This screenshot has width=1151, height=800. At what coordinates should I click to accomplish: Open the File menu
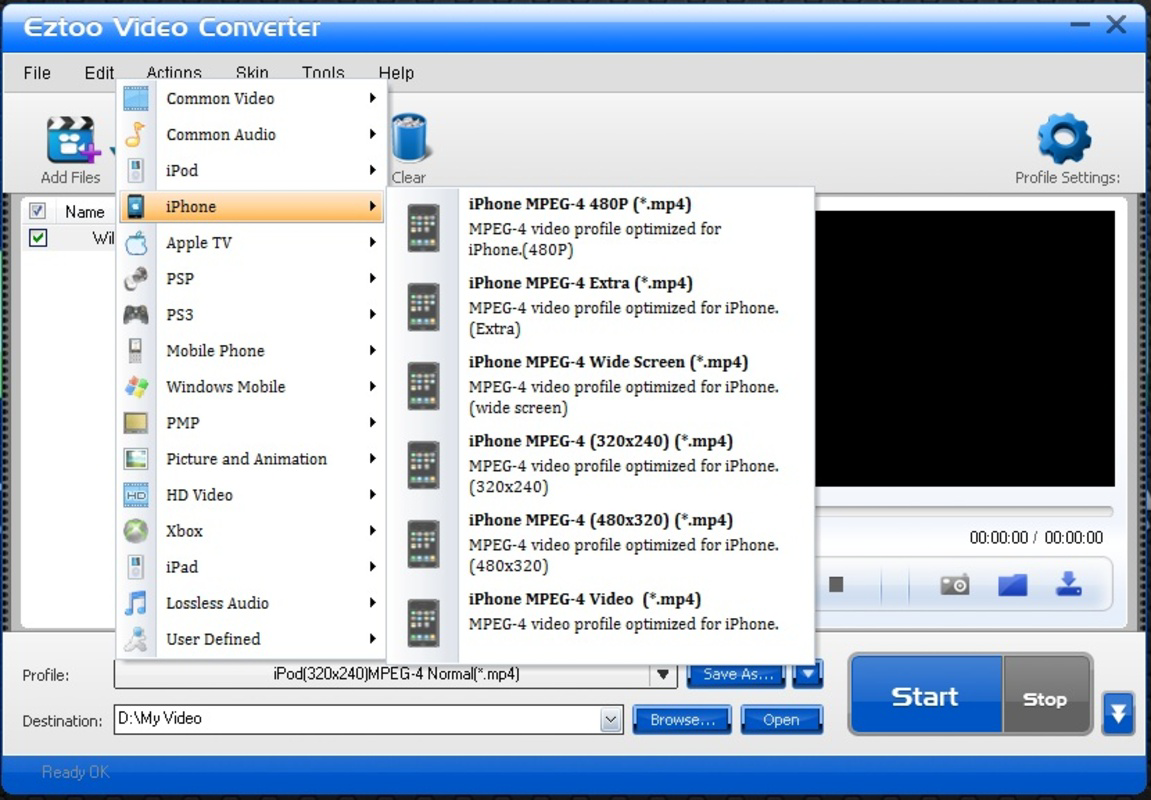37,73
